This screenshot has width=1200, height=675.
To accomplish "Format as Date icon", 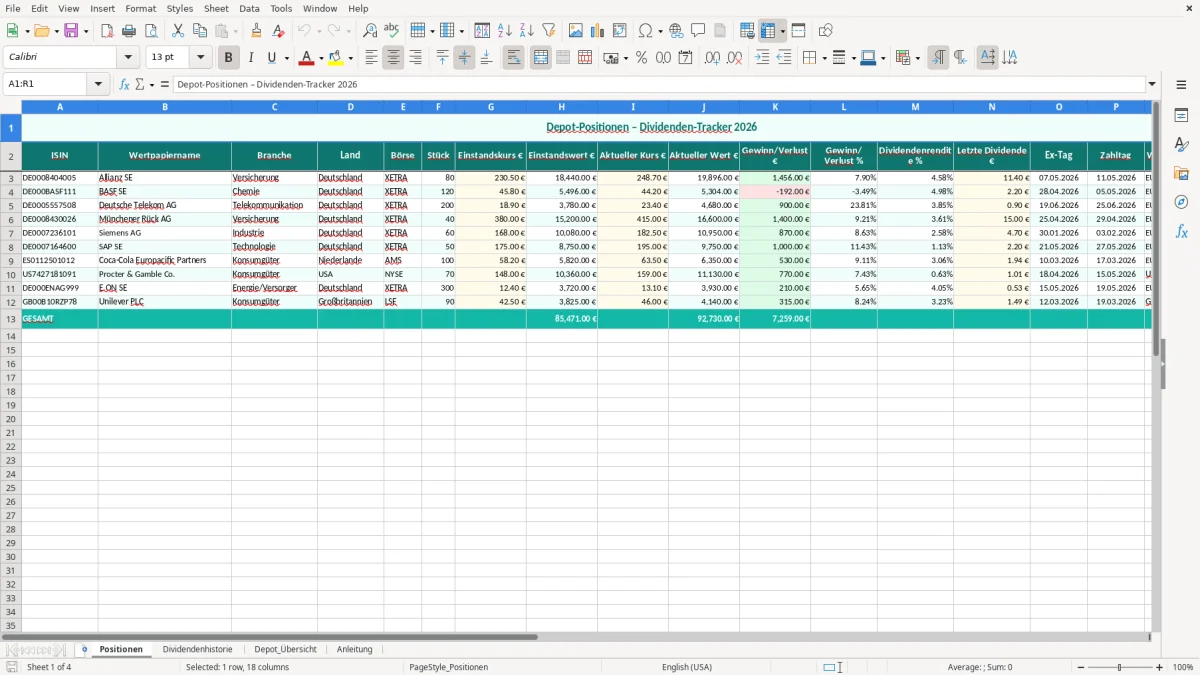I will coord(685,58).
